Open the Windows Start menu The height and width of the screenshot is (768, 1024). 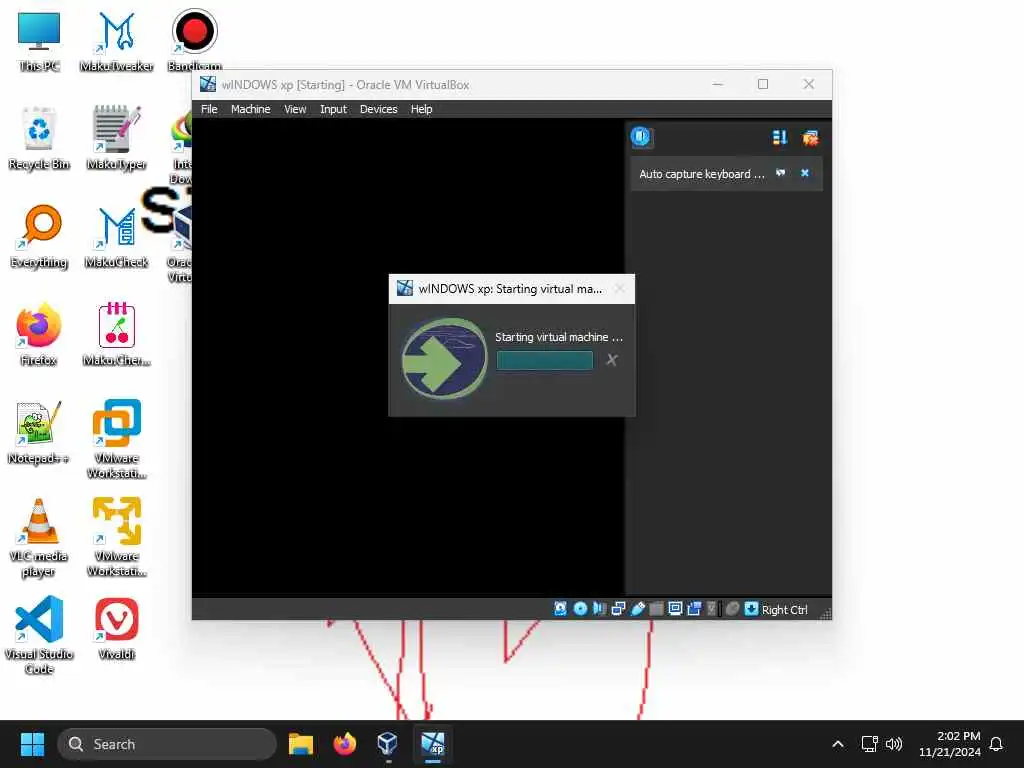click(x=32, y=744)
